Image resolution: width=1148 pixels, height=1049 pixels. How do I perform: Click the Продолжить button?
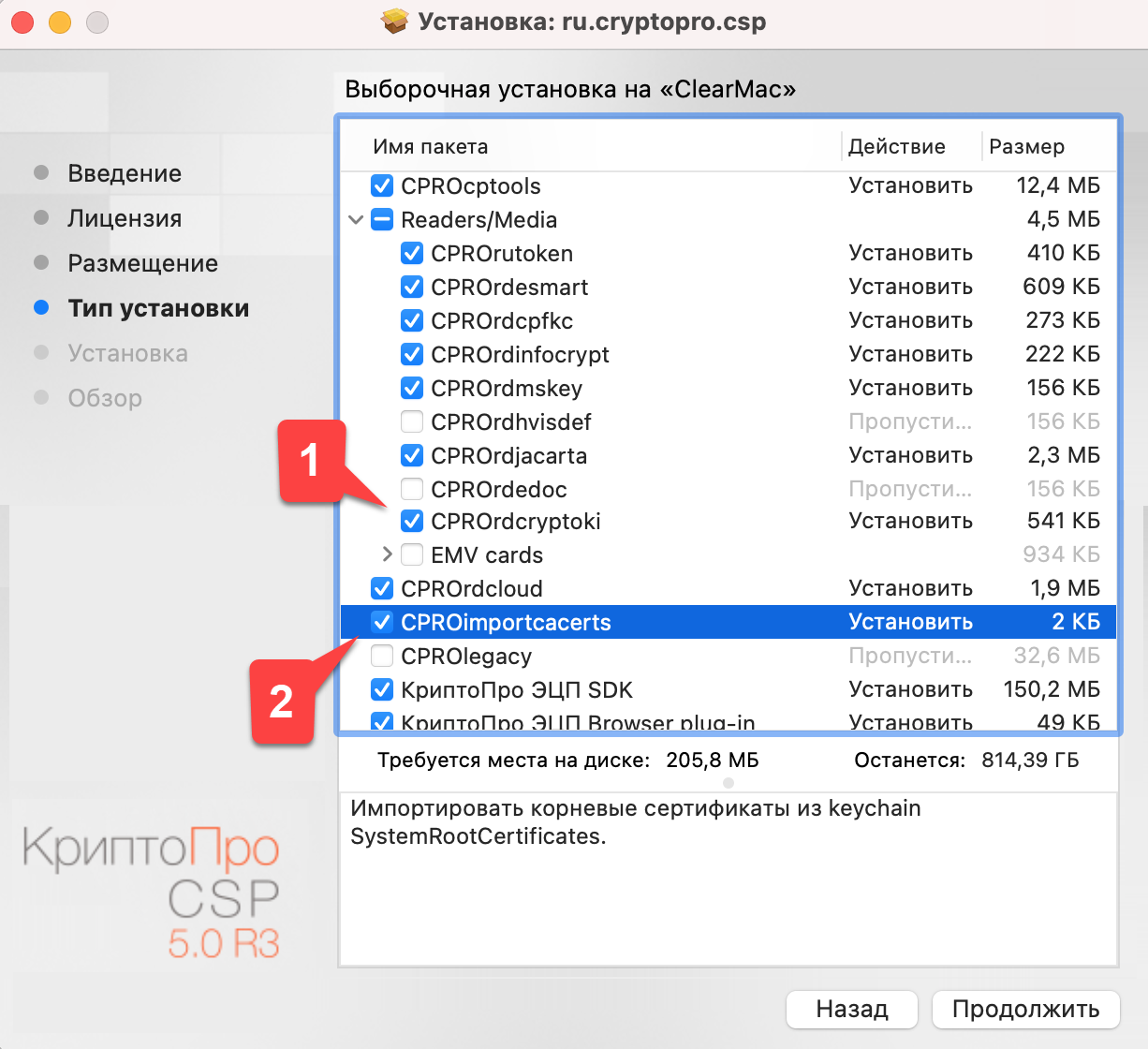pos(1025,1009)
